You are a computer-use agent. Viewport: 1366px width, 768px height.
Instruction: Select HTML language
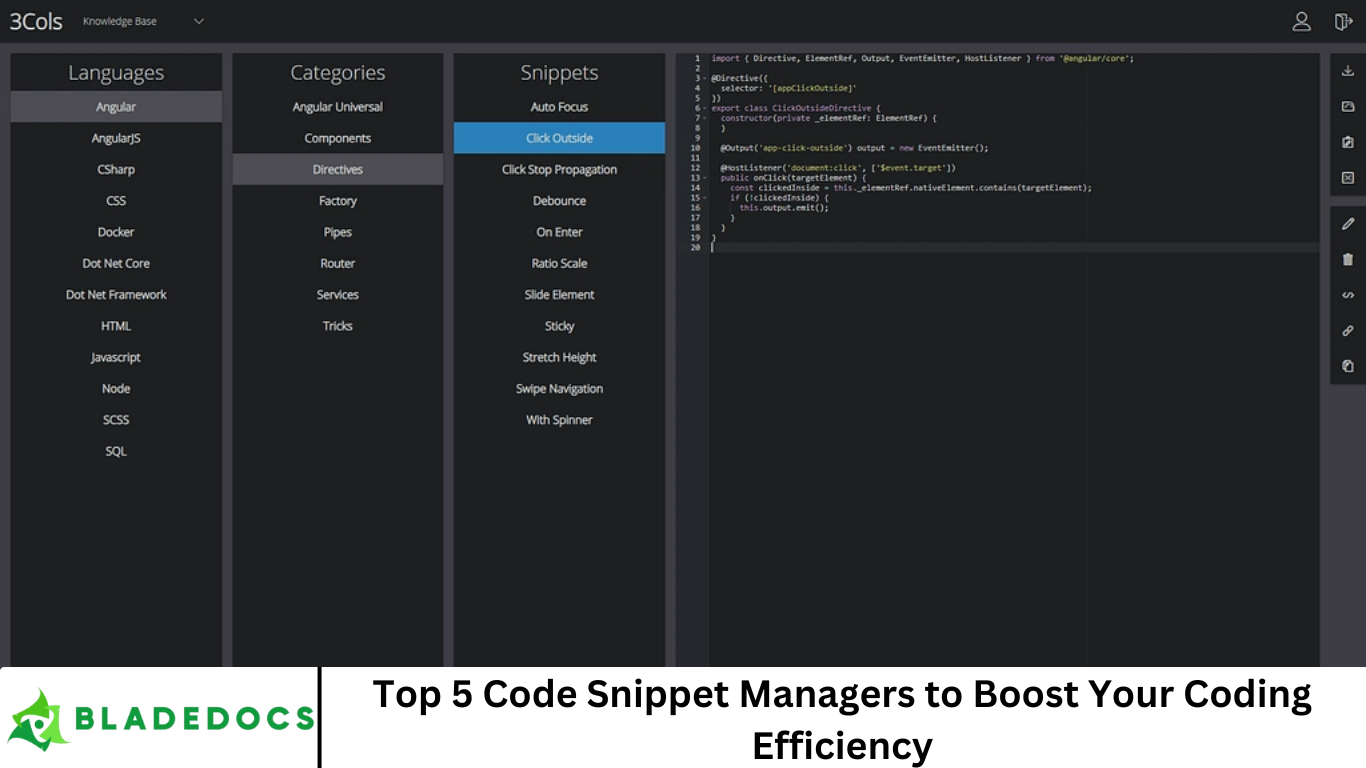(116, 326)
